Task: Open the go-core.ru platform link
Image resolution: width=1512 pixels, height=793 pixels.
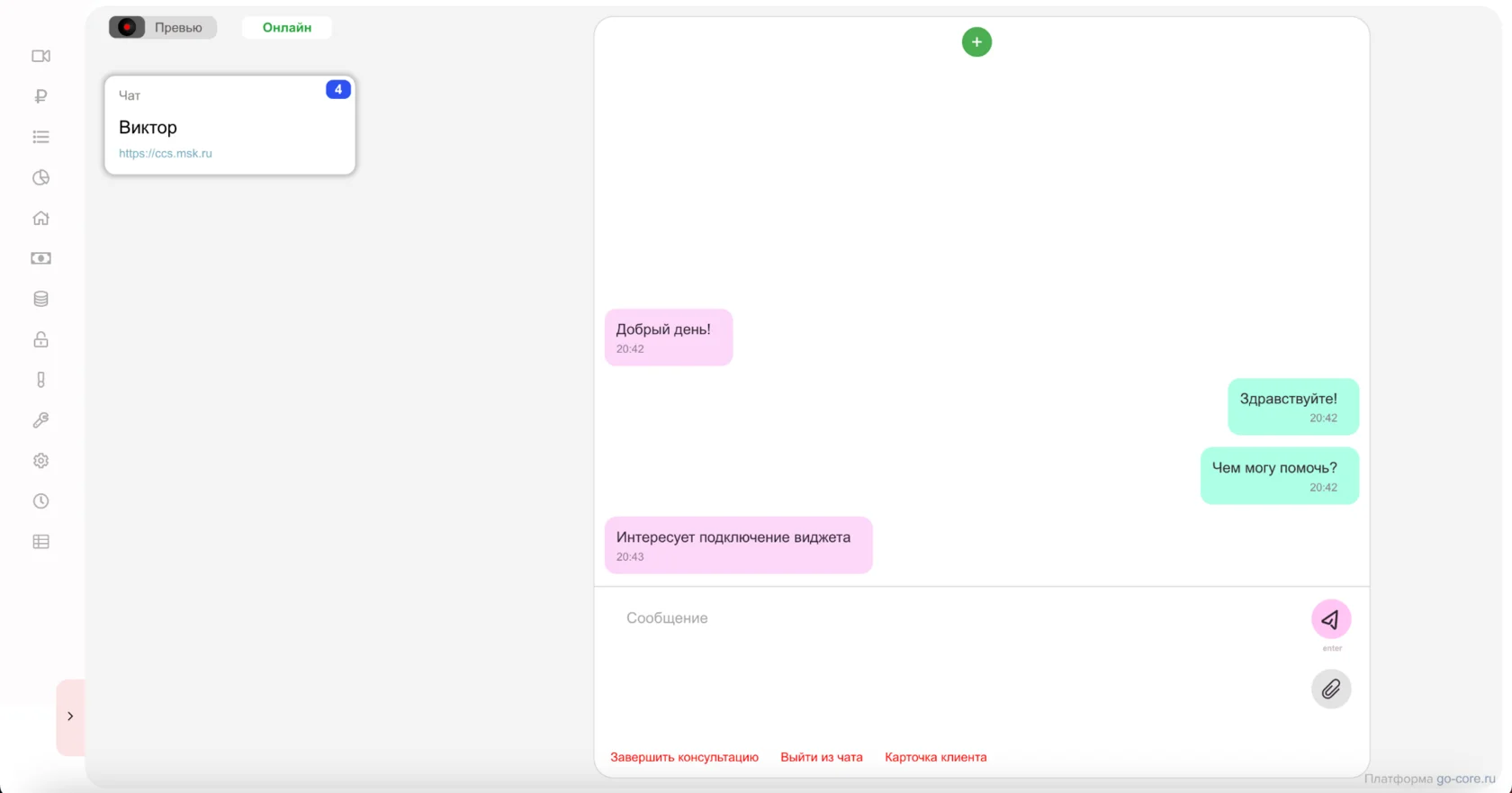Action: tap(1466, 779)
